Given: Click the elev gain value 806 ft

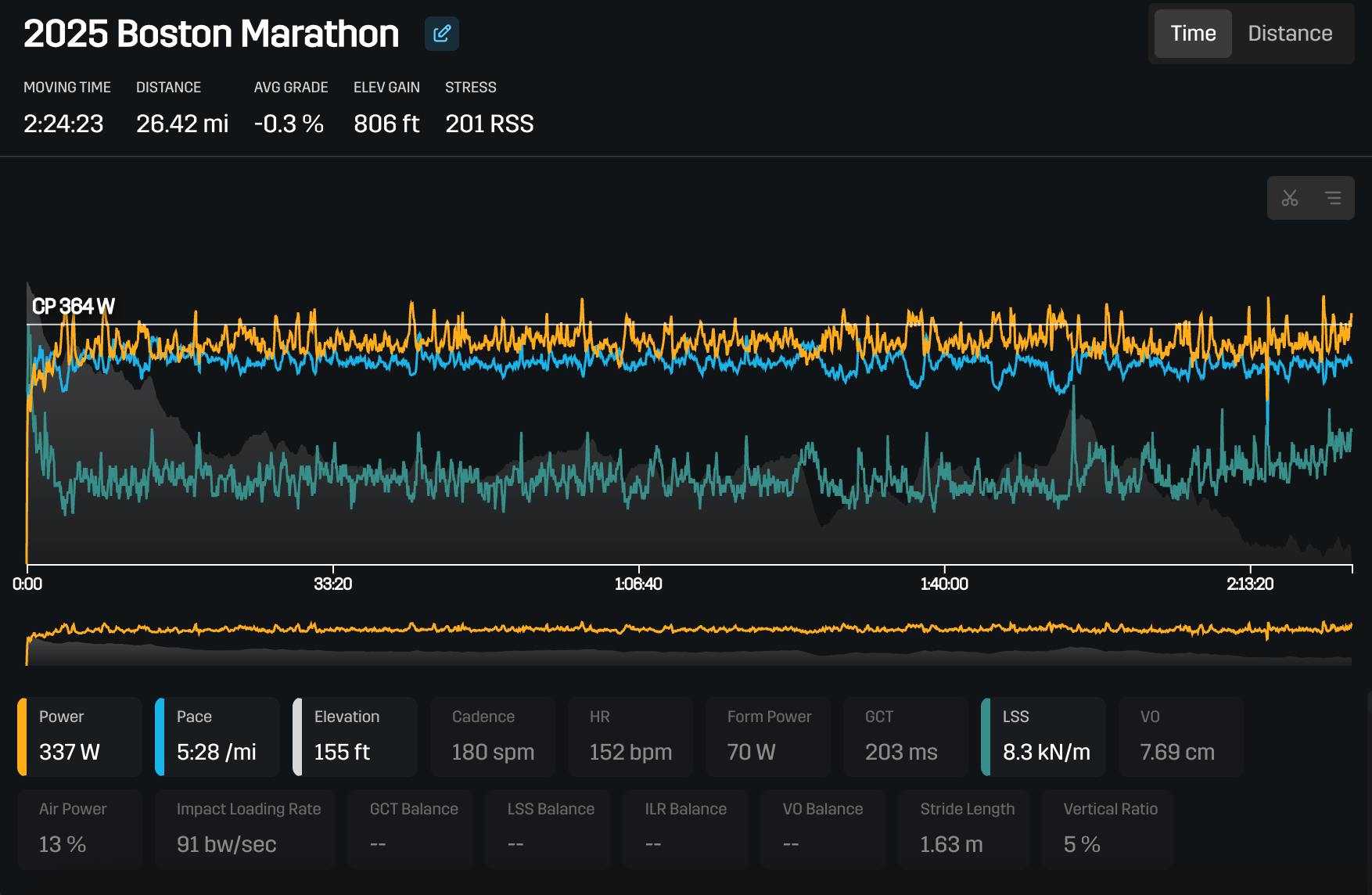Looking at the screenshot, I should (386, 124).
